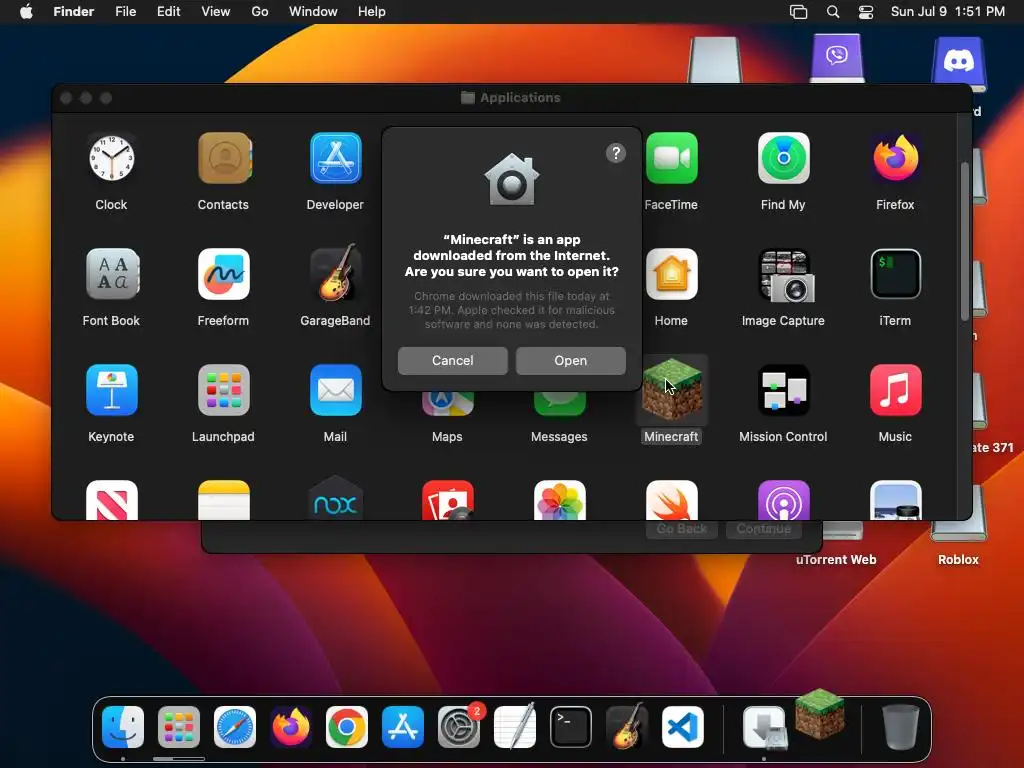Open the Trash in the Dock
Screen dimensions: 1024x768
point(901,727)
